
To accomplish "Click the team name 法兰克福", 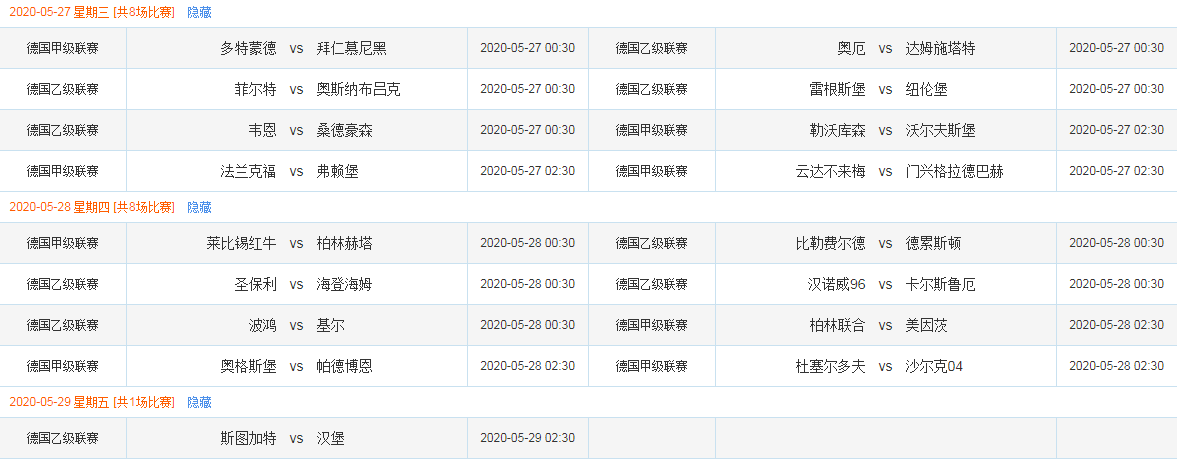I will point(248,172).
